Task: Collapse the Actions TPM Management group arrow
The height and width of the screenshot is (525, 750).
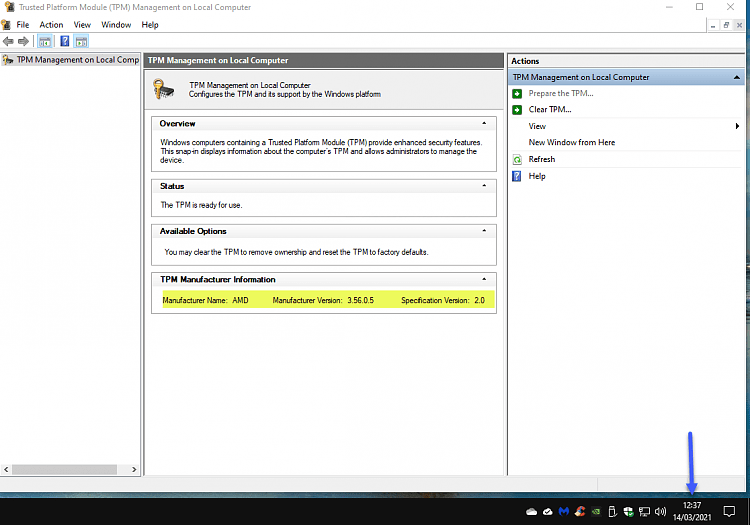Action: [737, 77]
